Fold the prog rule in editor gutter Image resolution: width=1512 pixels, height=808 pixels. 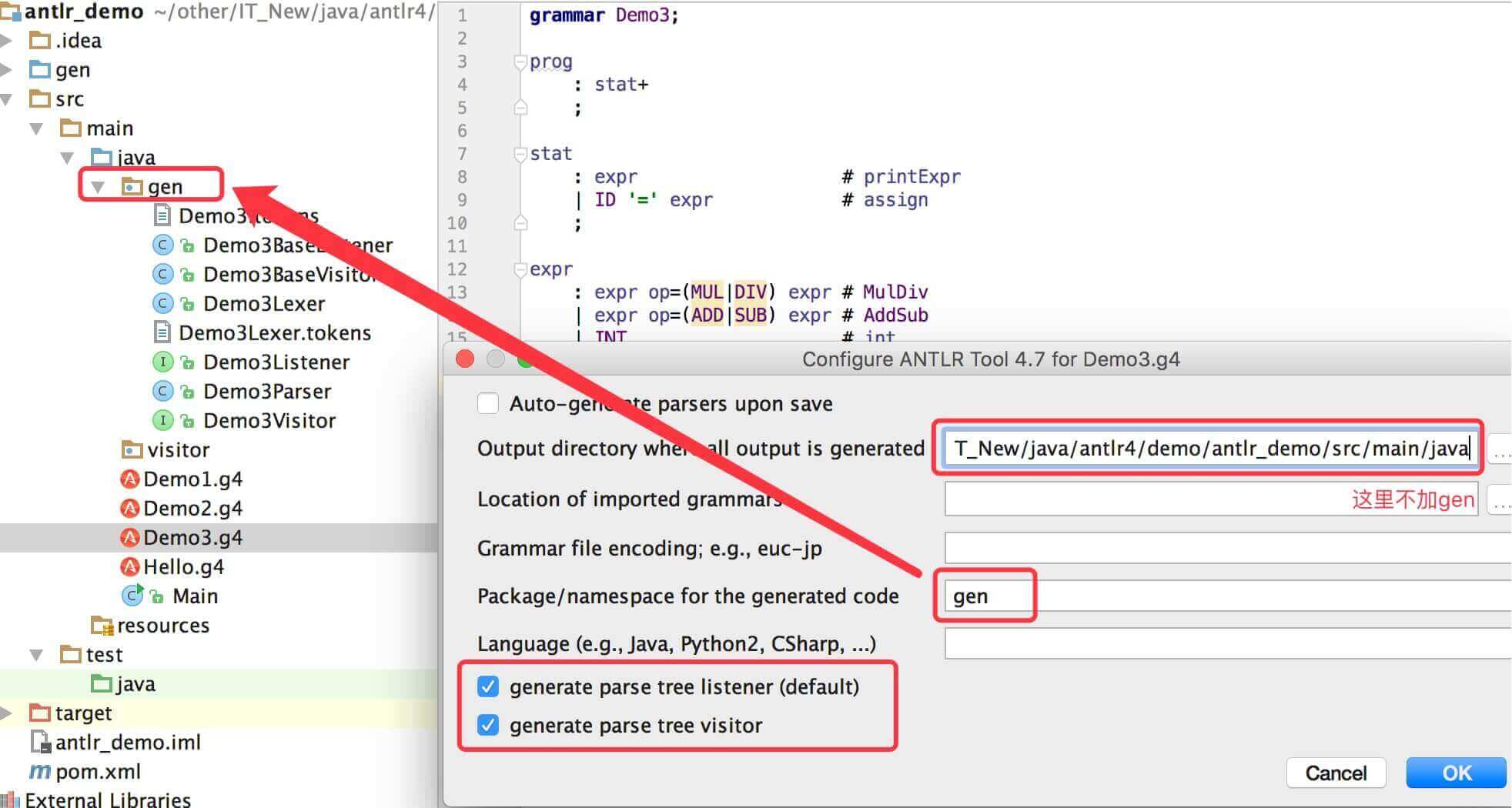pos(520,62)
